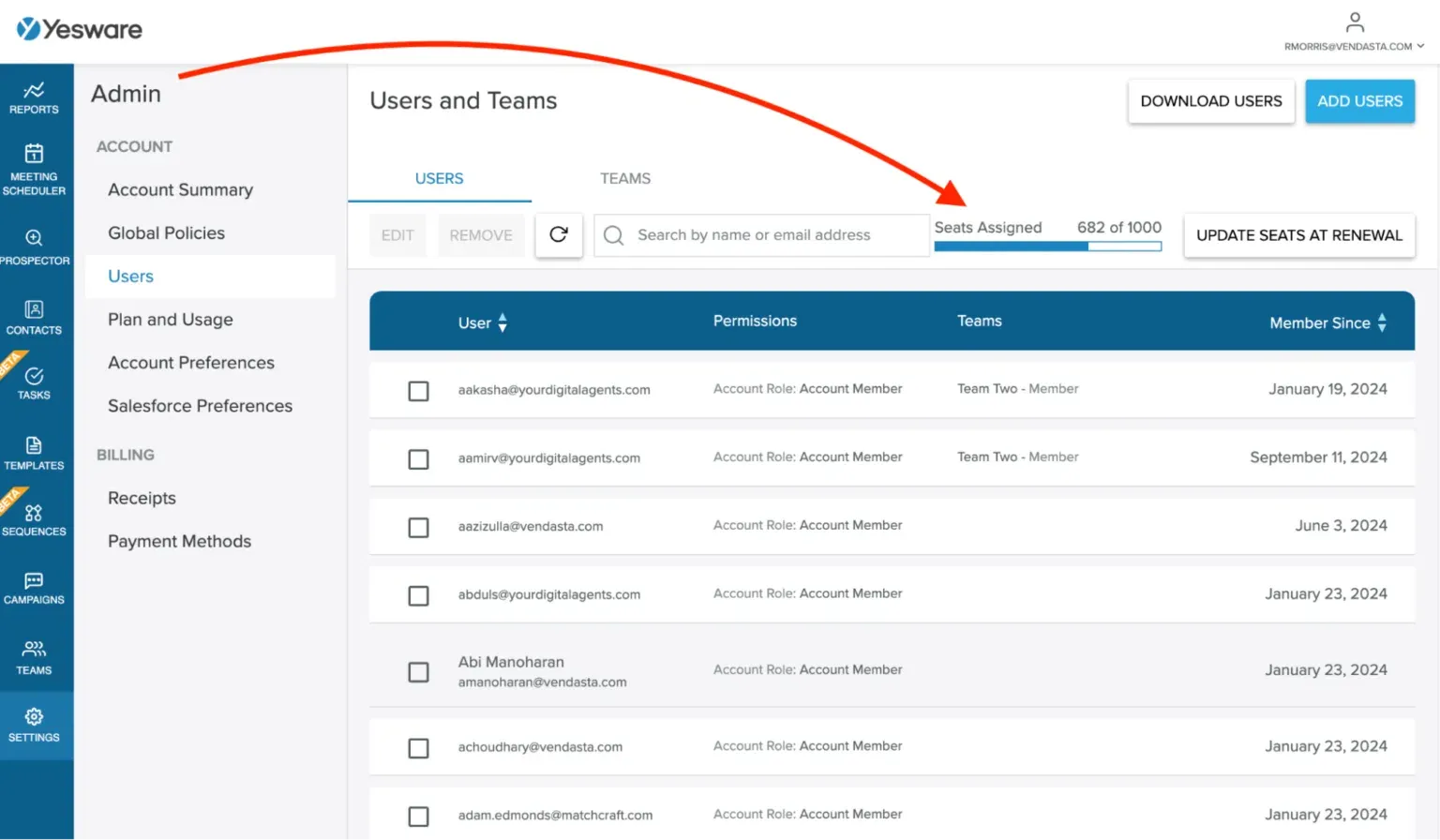This screenshot has height=840, width=1440.
Task: Check the row for adam.edmonds@matchcraft.com
Action: click(x=418, y=816)
